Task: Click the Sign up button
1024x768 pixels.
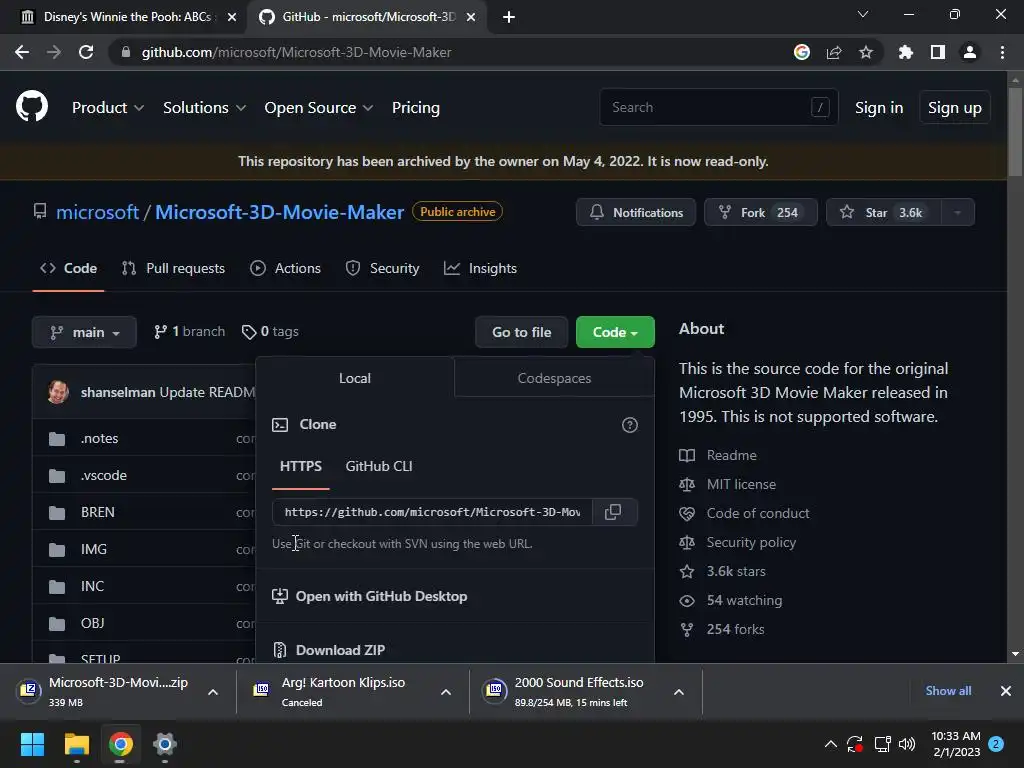Action: click(x=955, y=108)
